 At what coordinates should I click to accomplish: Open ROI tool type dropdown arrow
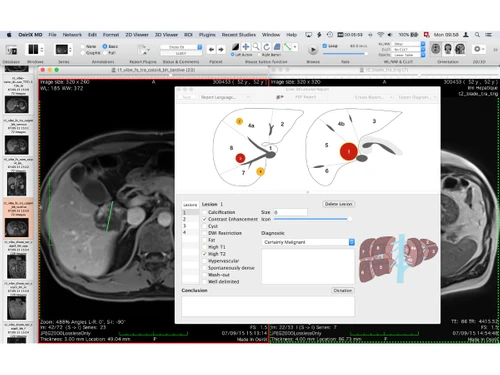pyautogui.click(x=295, y=47)
